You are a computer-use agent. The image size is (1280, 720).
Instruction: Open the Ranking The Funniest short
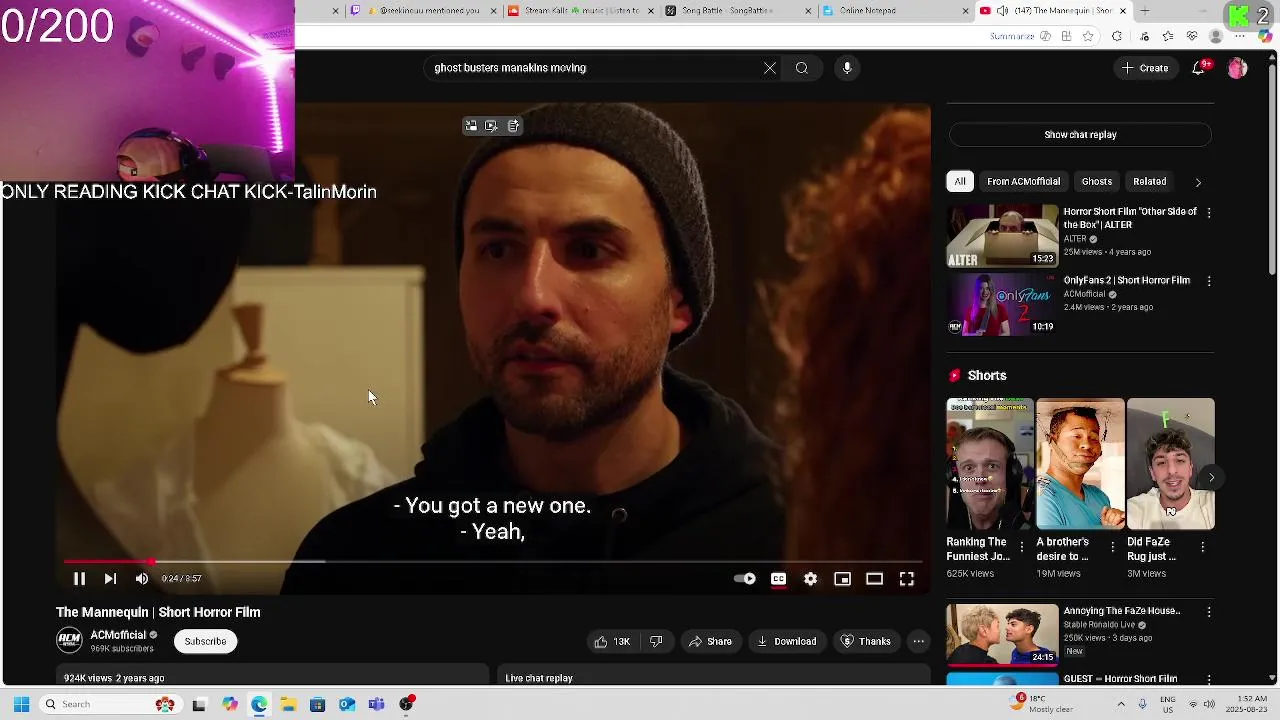click(x=990, y=464)
